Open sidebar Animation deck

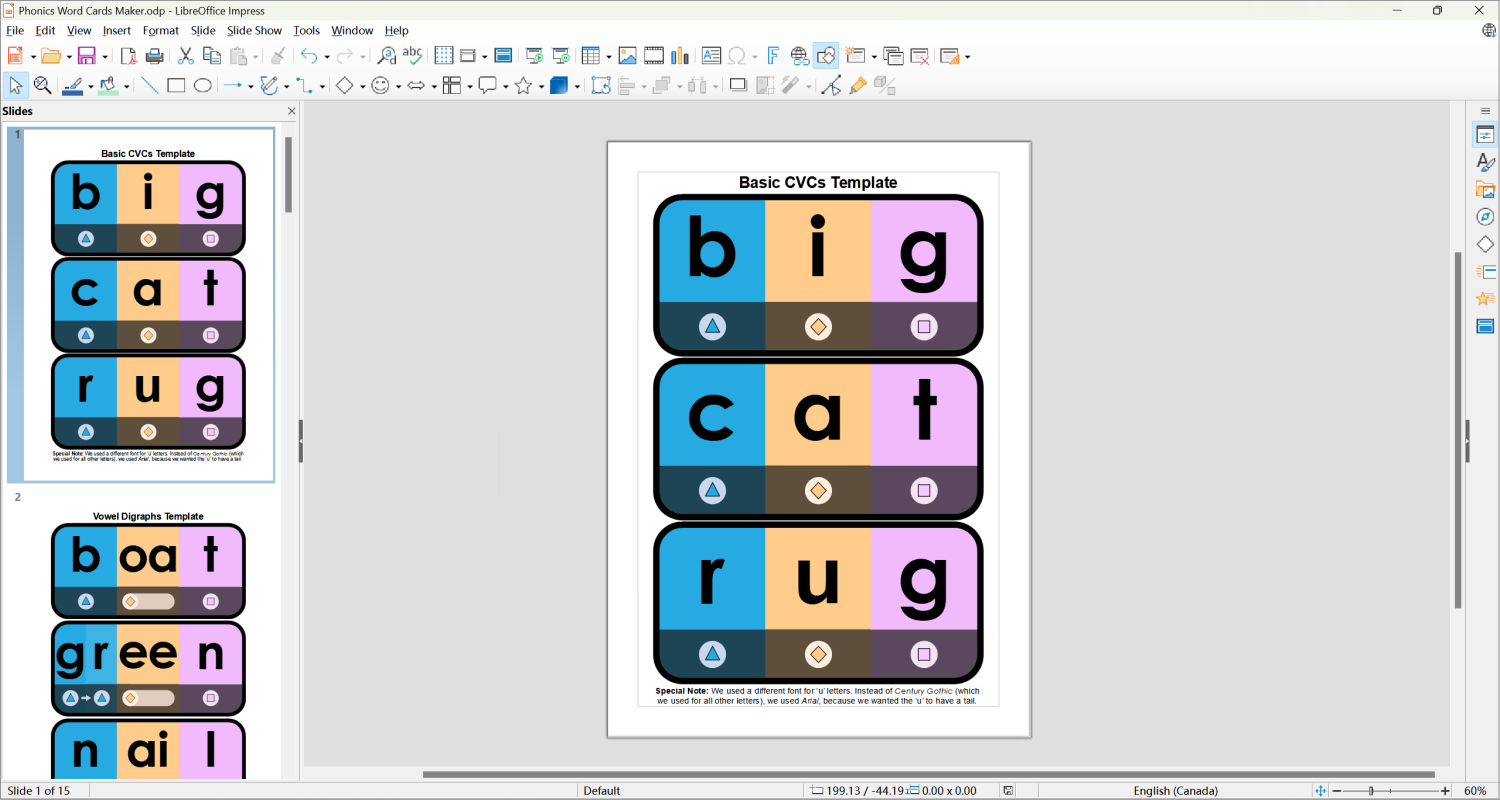coord(1485,299)
